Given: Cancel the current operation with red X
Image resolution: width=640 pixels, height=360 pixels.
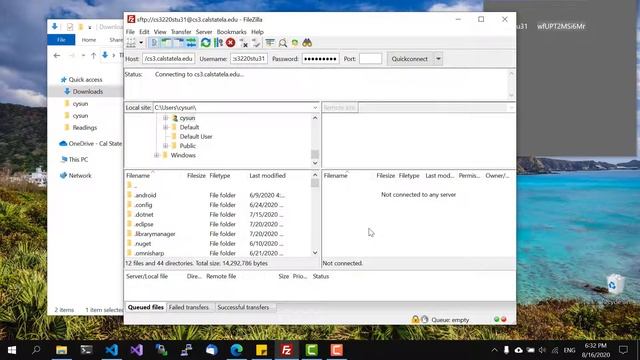Looking at the screenshot, I should point(231,42).
